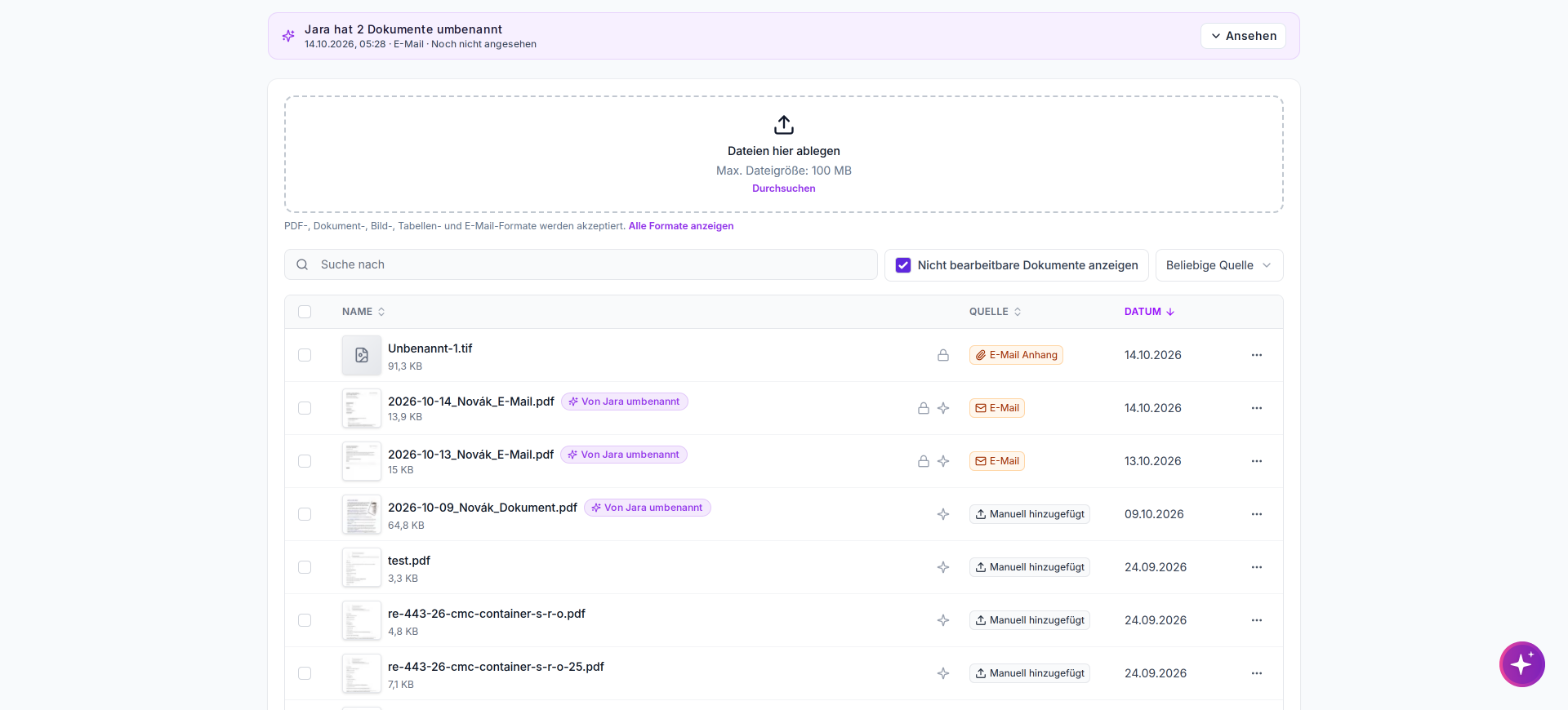Open the purple AI assistant sparkle button

[x=1521, y=664]
